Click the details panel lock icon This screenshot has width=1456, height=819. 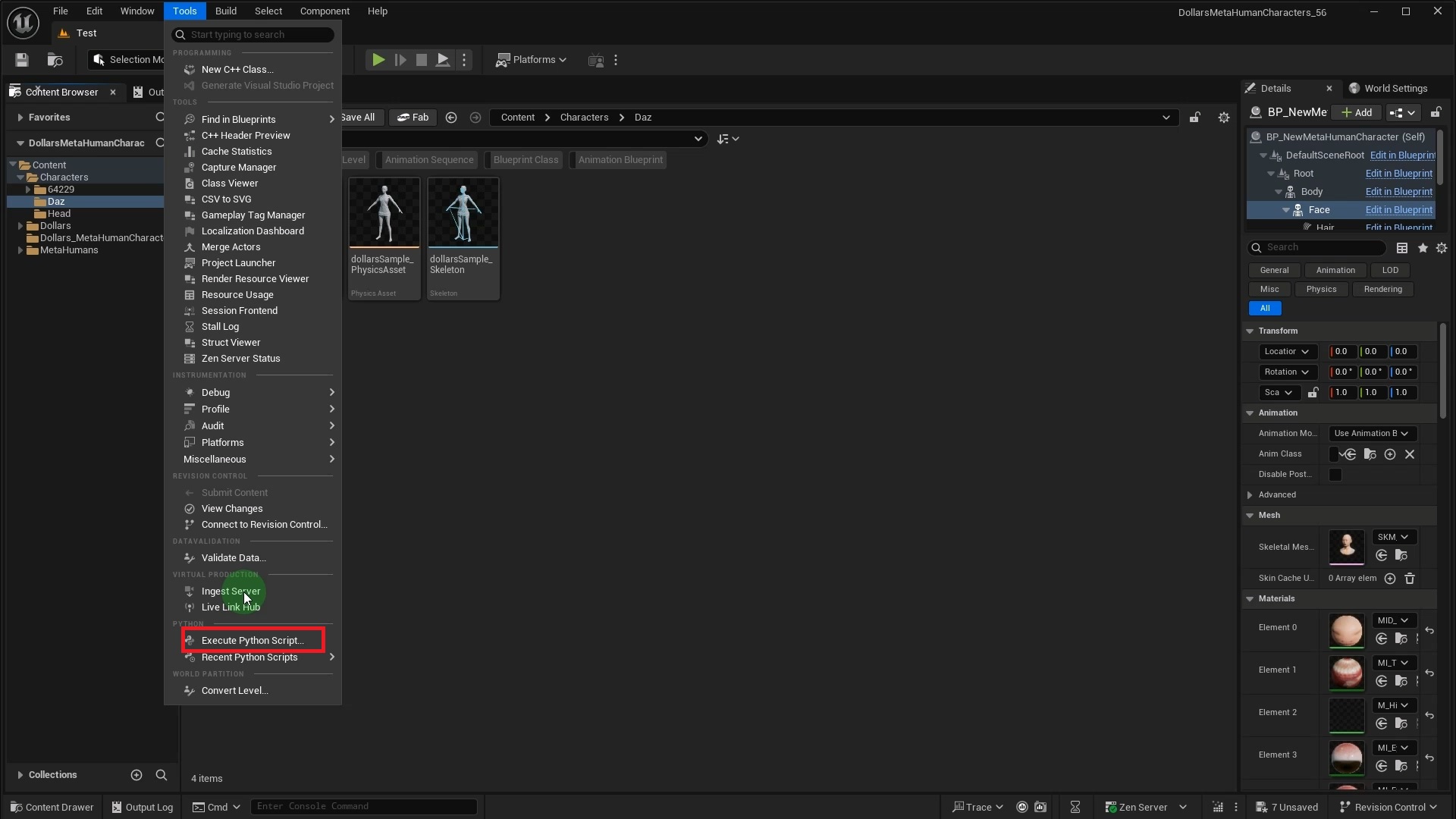click(1436, 112)
